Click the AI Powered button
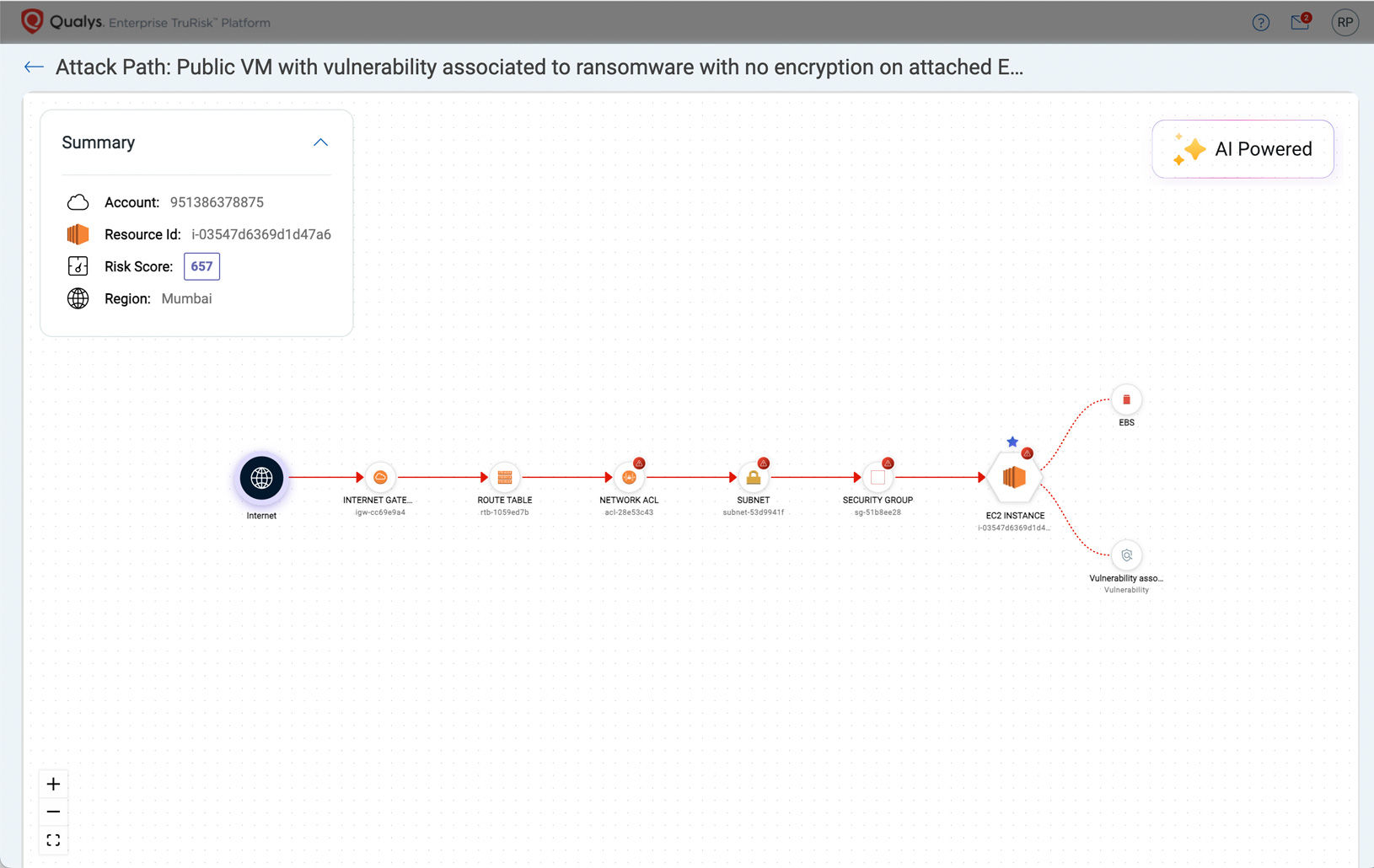Screen dimensions: 1374x868 pos(1243,149)
